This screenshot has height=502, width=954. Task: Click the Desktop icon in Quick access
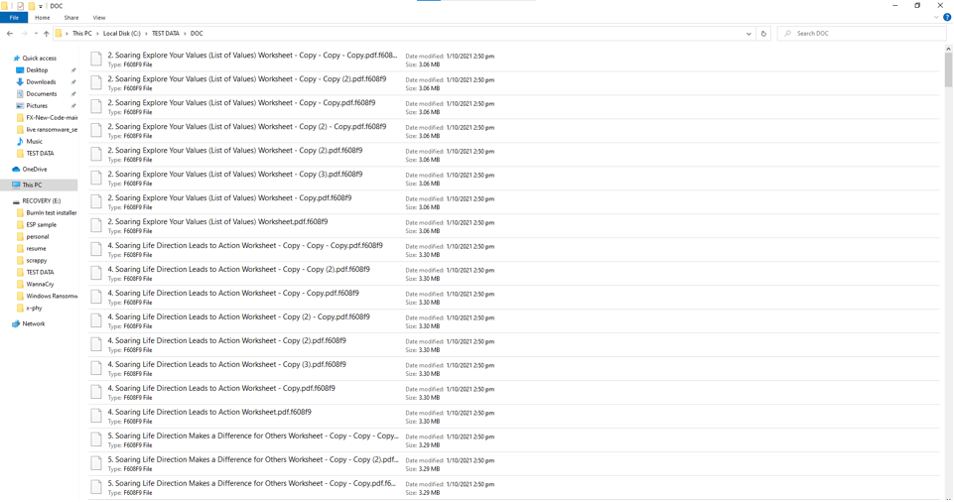click(20, 70)
